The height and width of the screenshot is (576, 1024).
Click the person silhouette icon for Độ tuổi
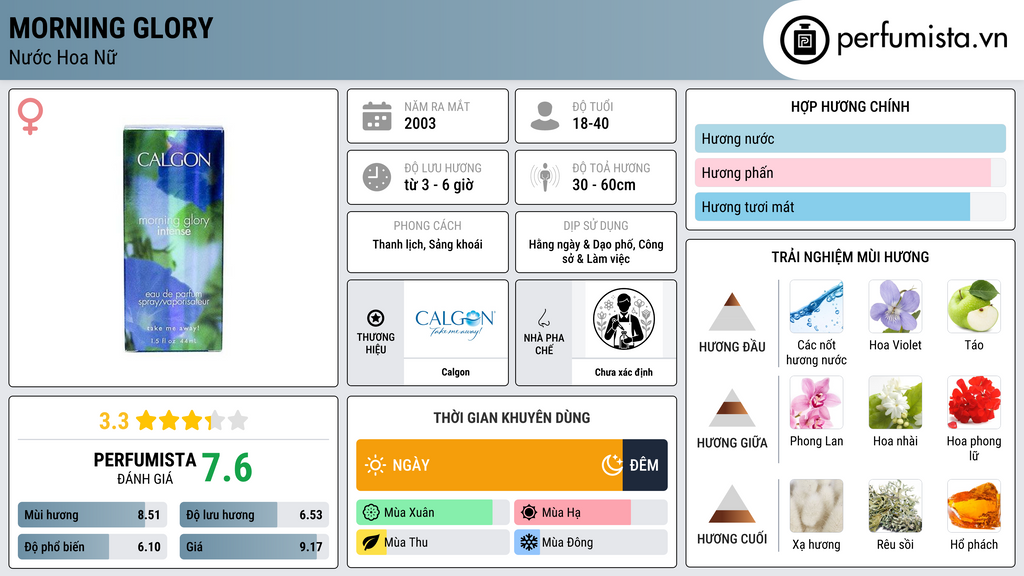545,116
